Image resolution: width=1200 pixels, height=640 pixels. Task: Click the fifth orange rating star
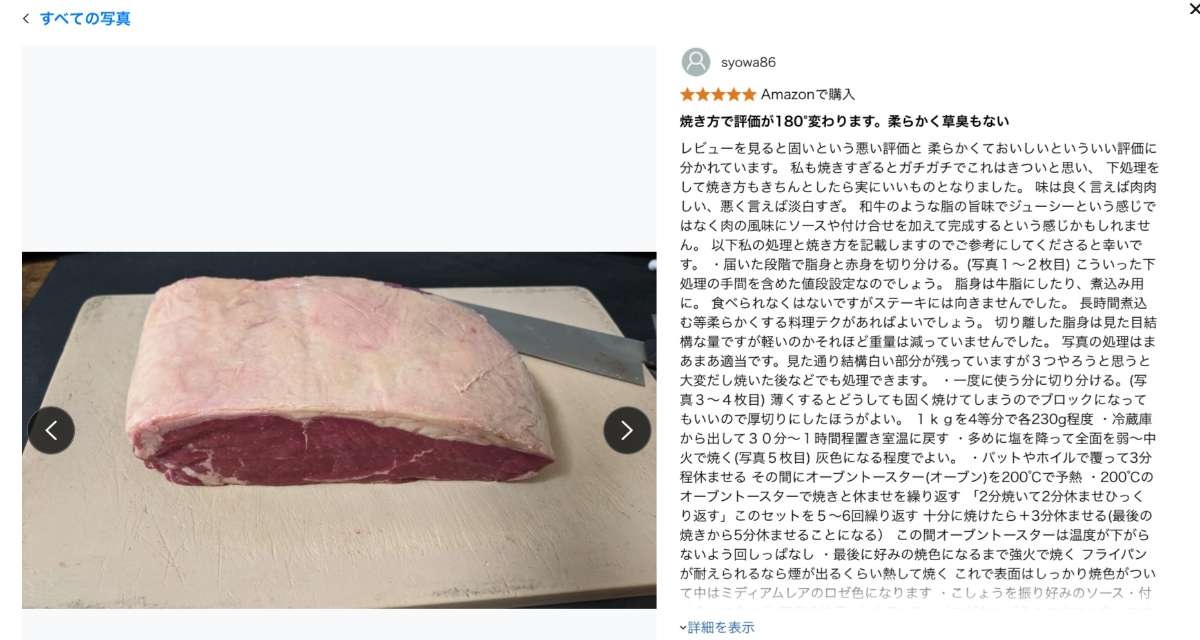click(749, 94)
